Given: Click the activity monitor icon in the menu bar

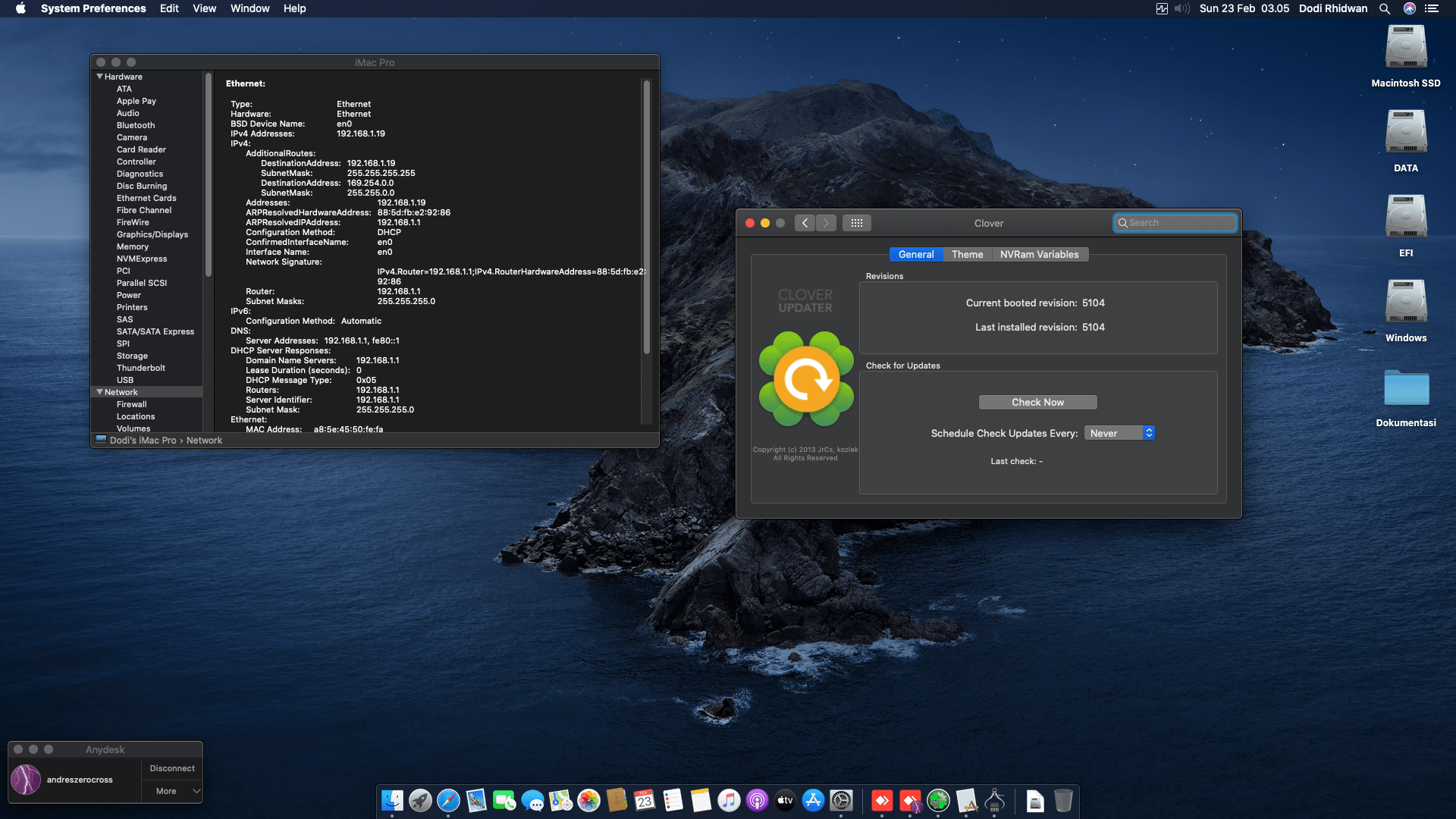Looking at the screenshot, I should click(1162, 8).
